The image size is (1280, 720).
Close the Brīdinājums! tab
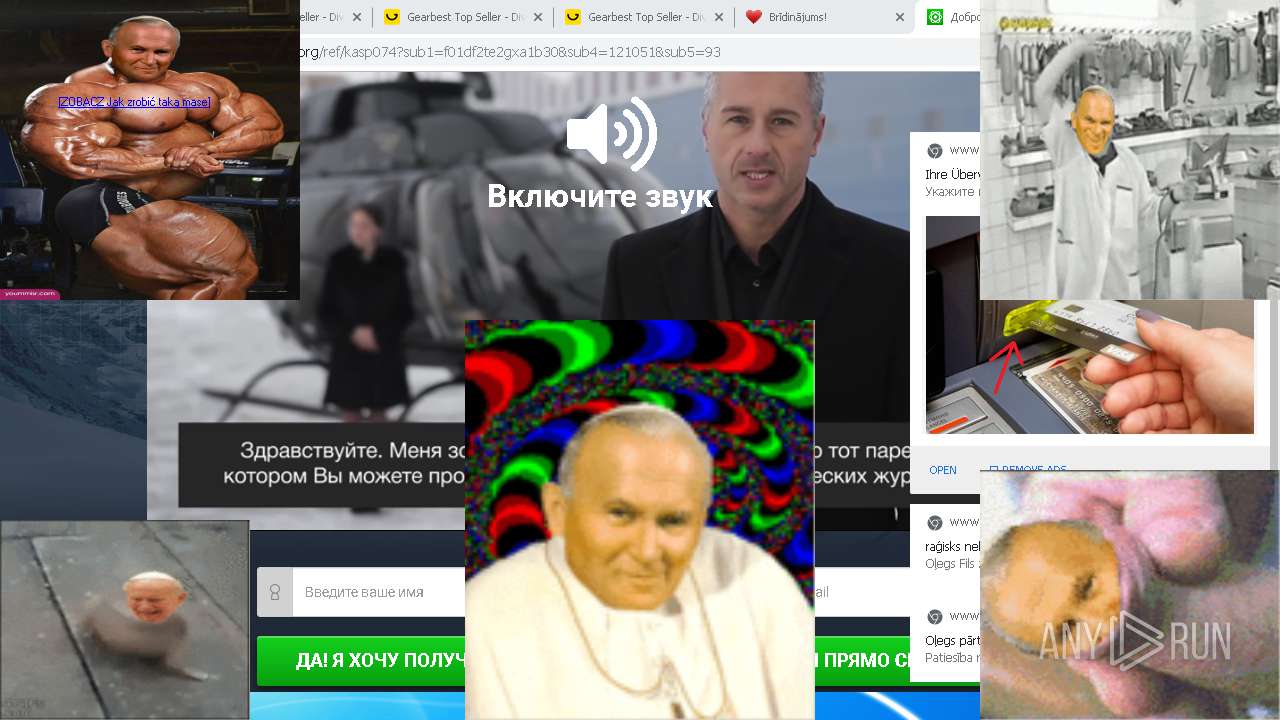coord(900,17)
